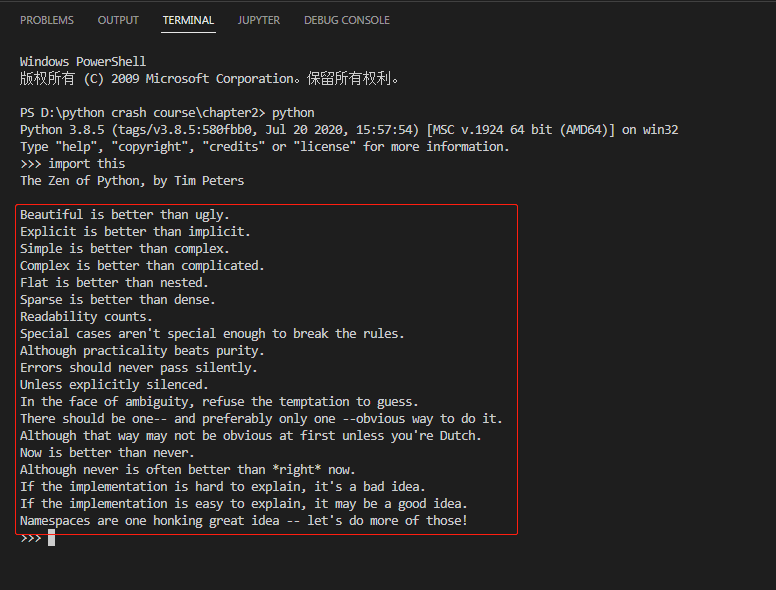
Task: Click the line 'Flat is better than nested.'
Action: tap(114, 283)
